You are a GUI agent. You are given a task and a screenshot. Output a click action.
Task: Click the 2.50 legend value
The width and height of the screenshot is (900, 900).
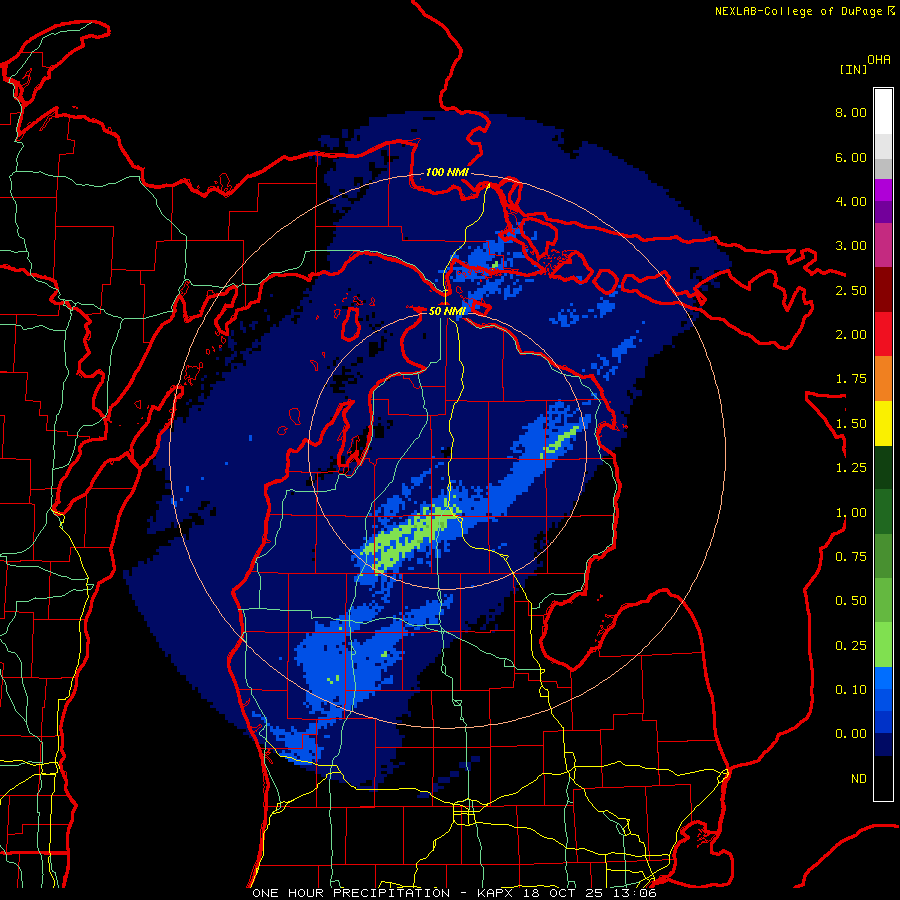(x=851, y=290)
